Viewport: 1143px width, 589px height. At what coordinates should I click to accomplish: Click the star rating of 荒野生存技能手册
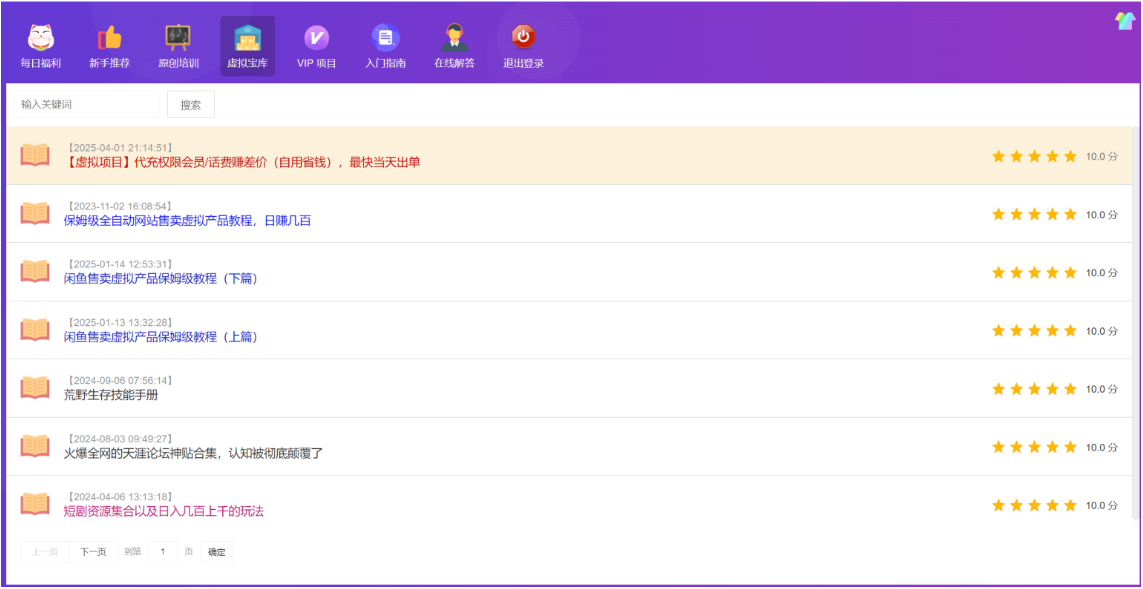pos(1034,389)
